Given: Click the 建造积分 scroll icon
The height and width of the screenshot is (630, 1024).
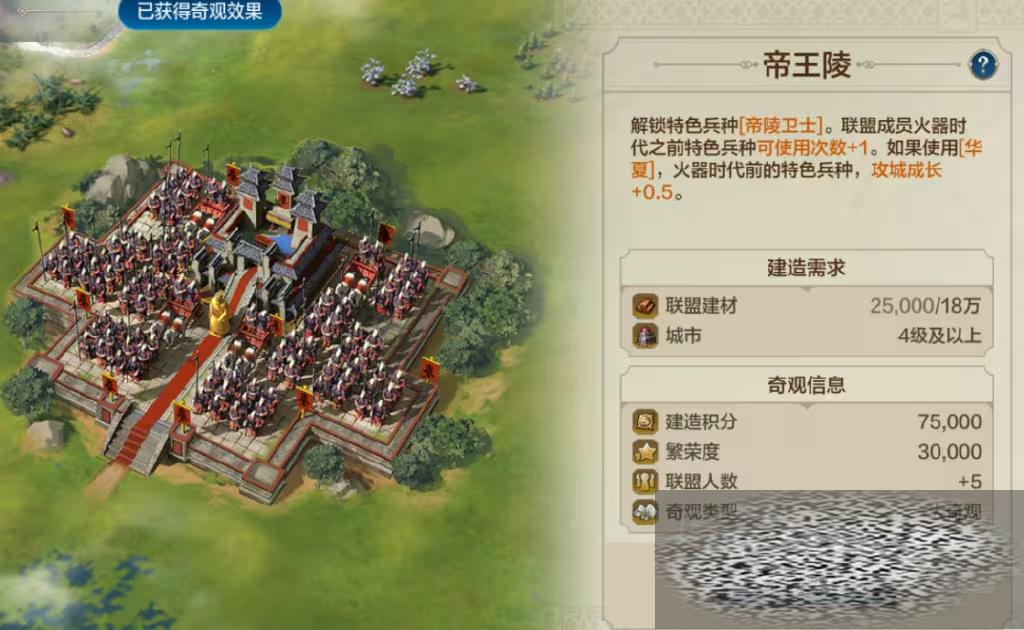Looking at the screenshot, I should click(645, 421).
